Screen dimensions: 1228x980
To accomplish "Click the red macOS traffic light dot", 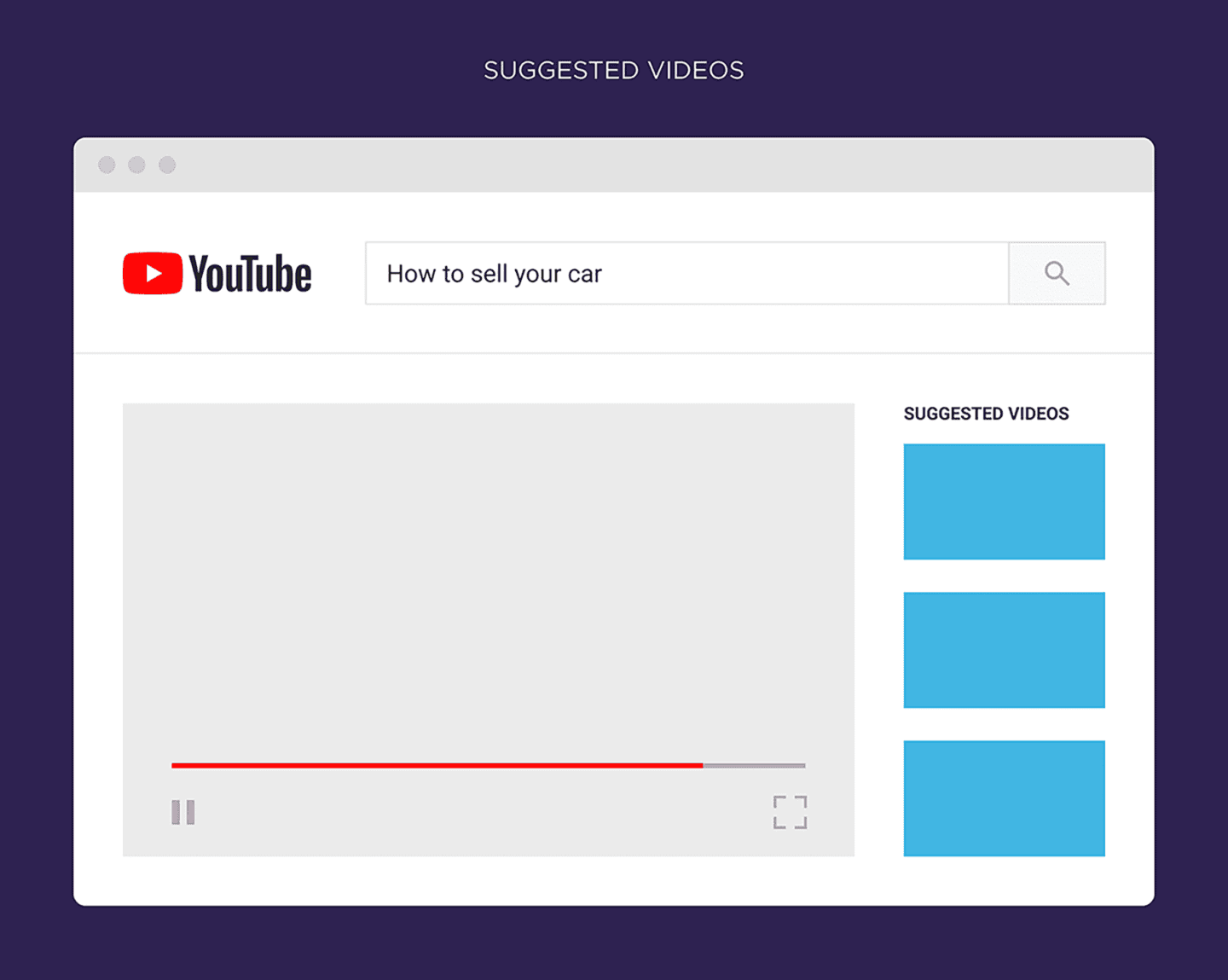I will click(107, 165).
